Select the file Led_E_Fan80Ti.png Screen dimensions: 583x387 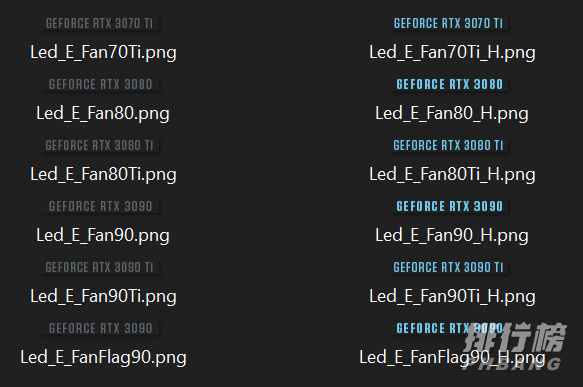point(103,174)
